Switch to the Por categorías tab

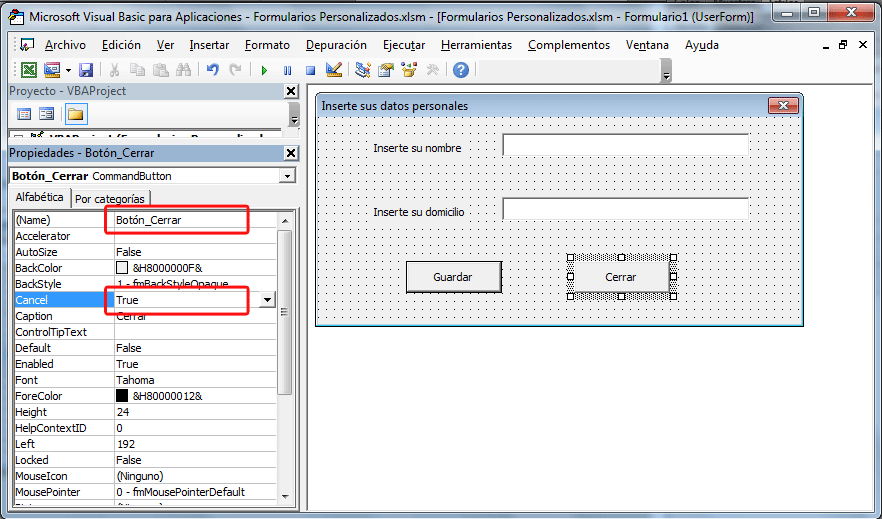(110, 198)
